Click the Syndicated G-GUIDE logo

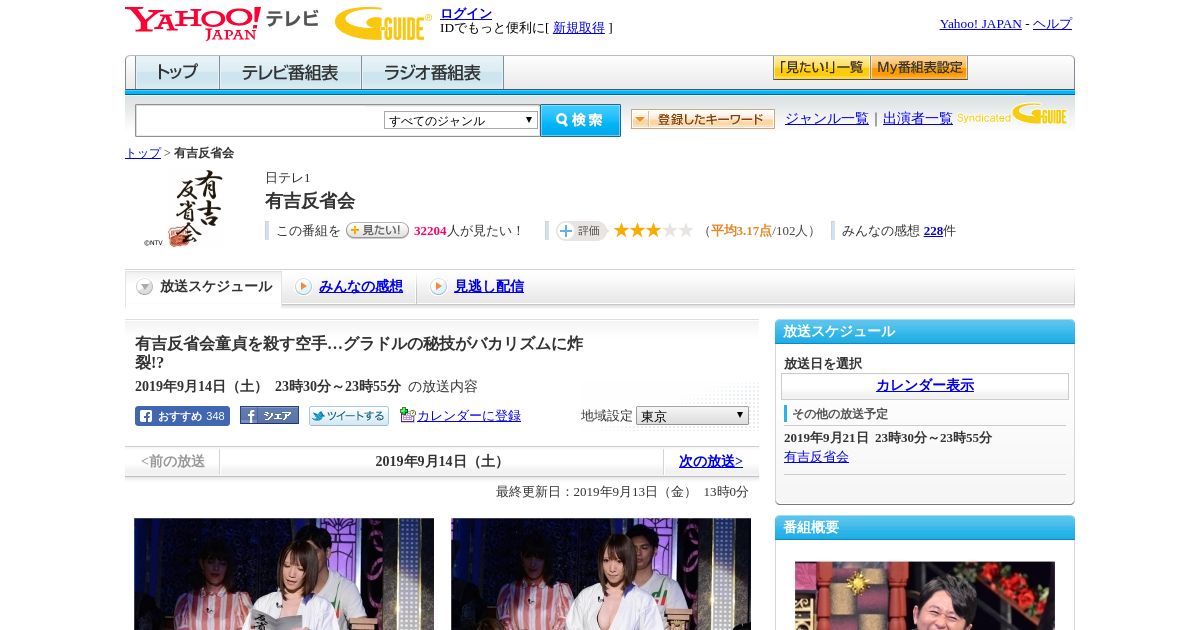1012,114
